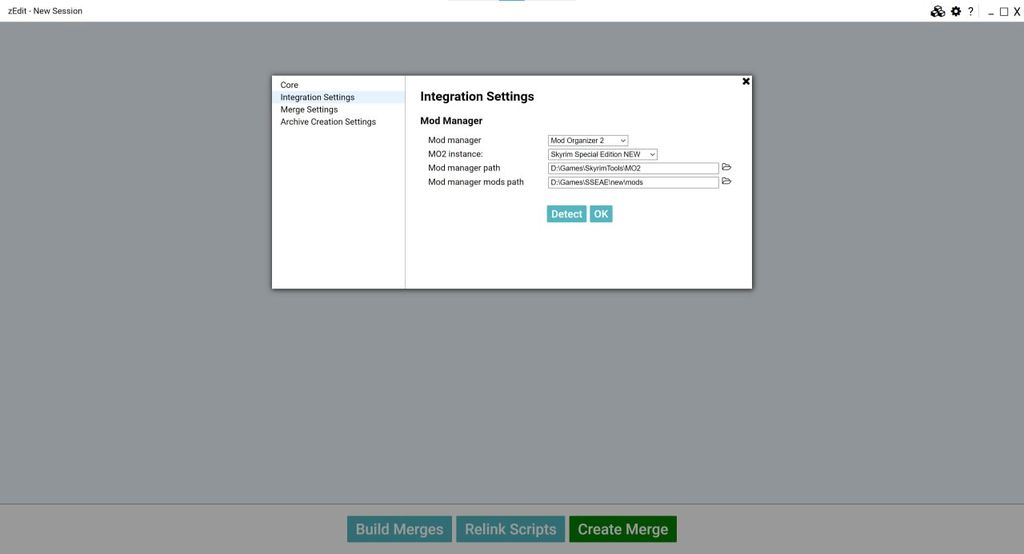Open settings gear icon in title bar
The width and height of the screenshot is (1024, 554).
[955, 11]
